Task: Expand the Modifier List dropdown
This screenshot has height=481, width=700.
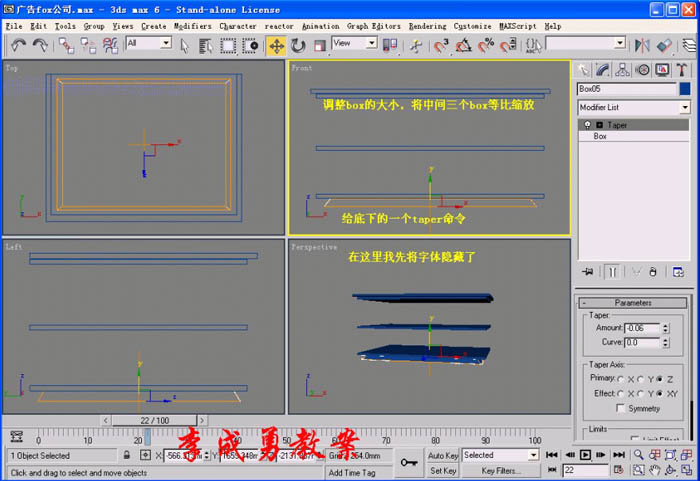Action: click(x=685, y=107)
